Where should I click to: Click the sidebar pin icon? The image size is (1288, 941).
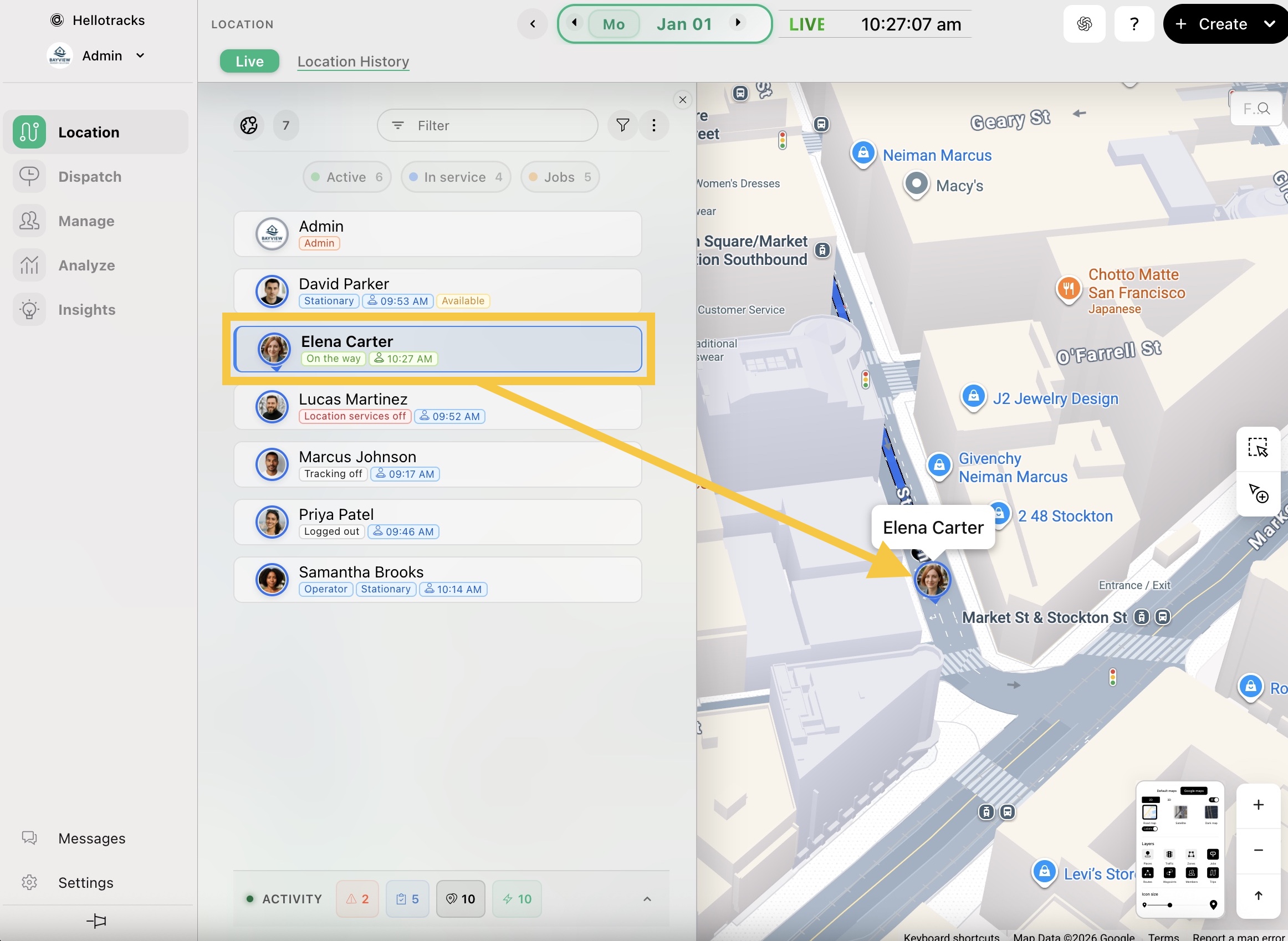(x=96, y=920)
